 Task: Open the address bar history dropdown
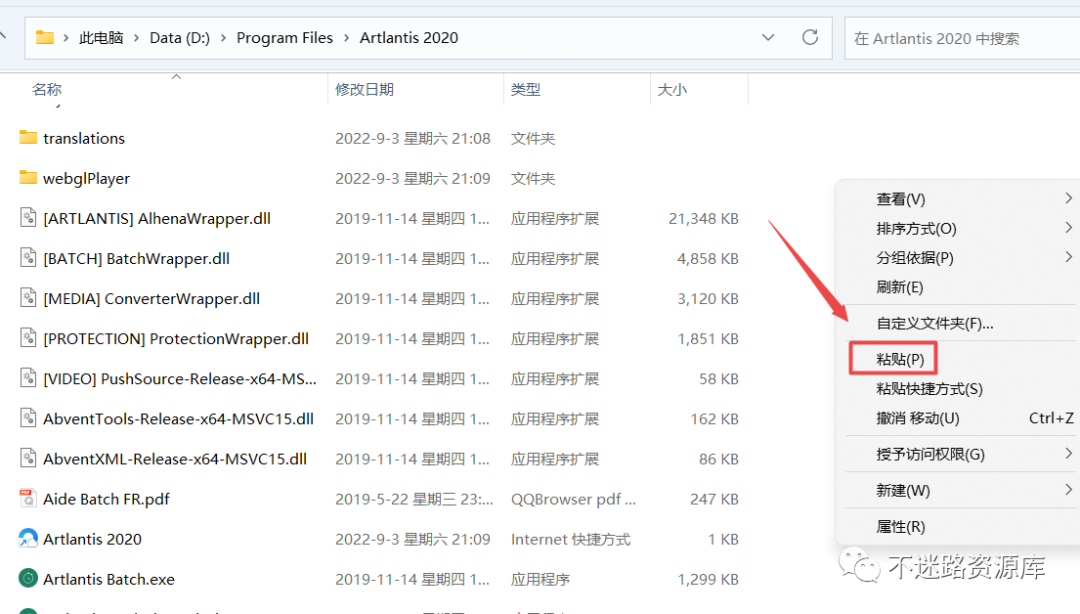[x=768, y=37]
